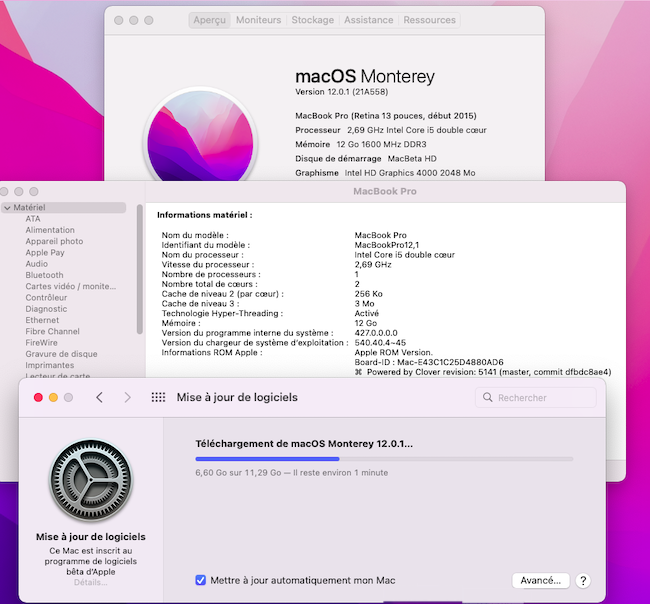
Task: Select Ethernet in the sidebar
Action: point(42,320)
